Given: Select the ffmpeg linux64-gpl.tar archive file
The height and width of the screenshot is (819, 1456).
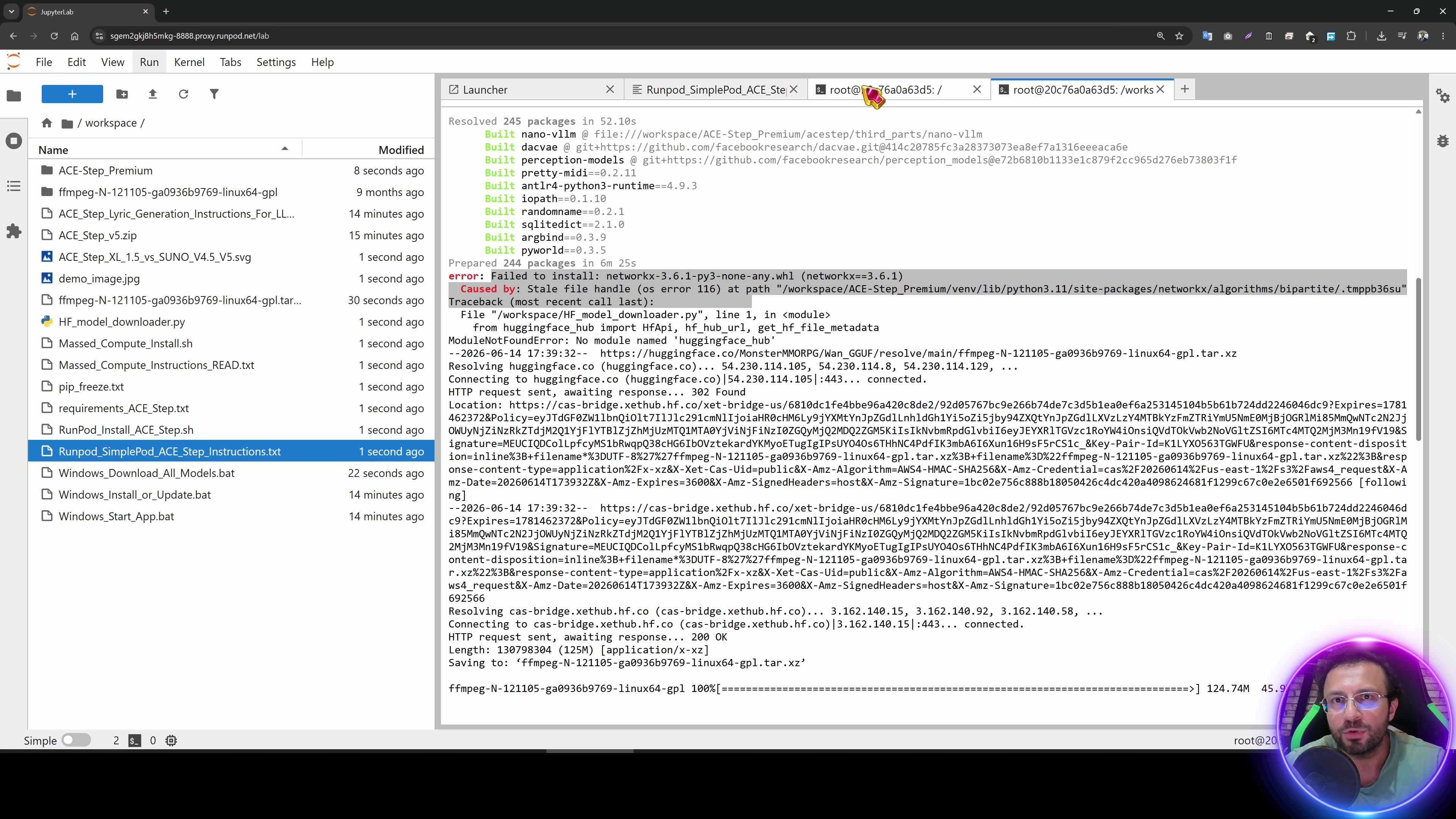Looking at the screenshot, I should pos(232,300).
